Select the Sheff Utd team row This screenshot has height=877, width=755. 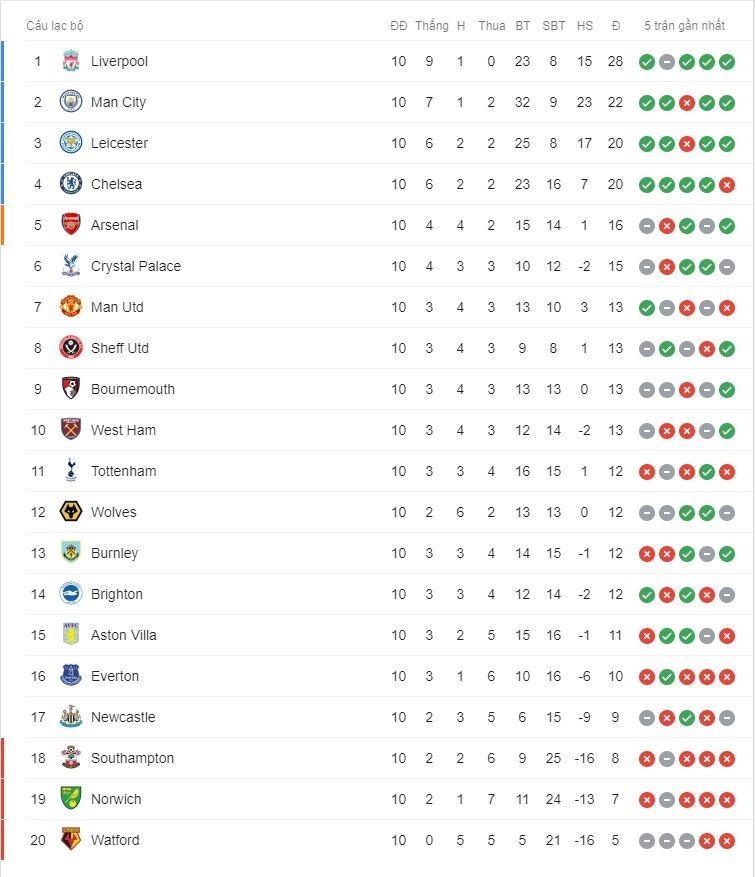point(388,348)
